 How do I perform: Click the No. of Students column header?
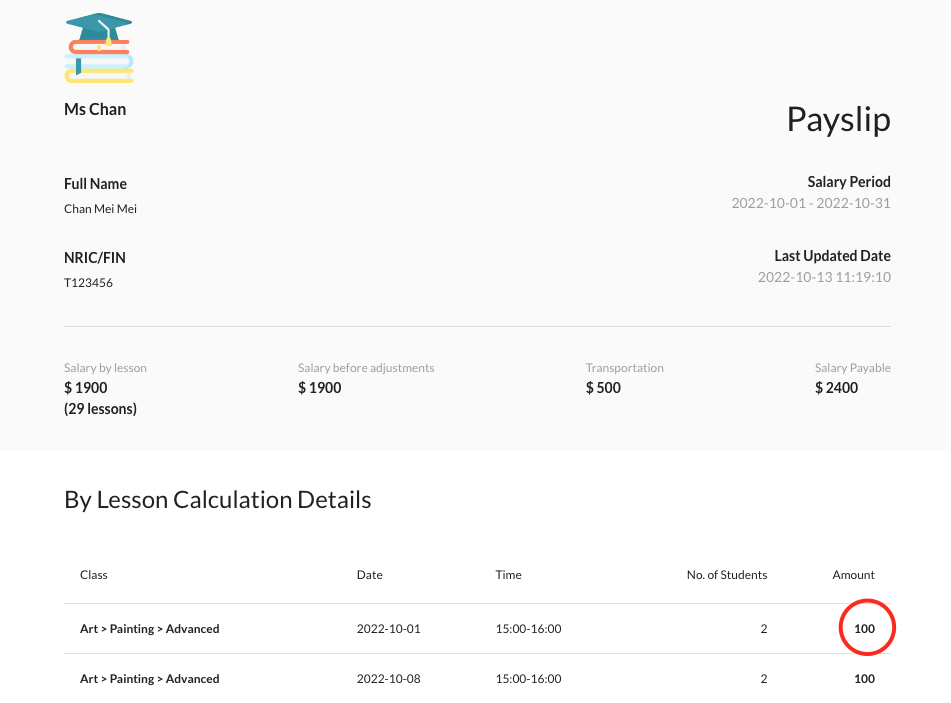coord(726,575)
